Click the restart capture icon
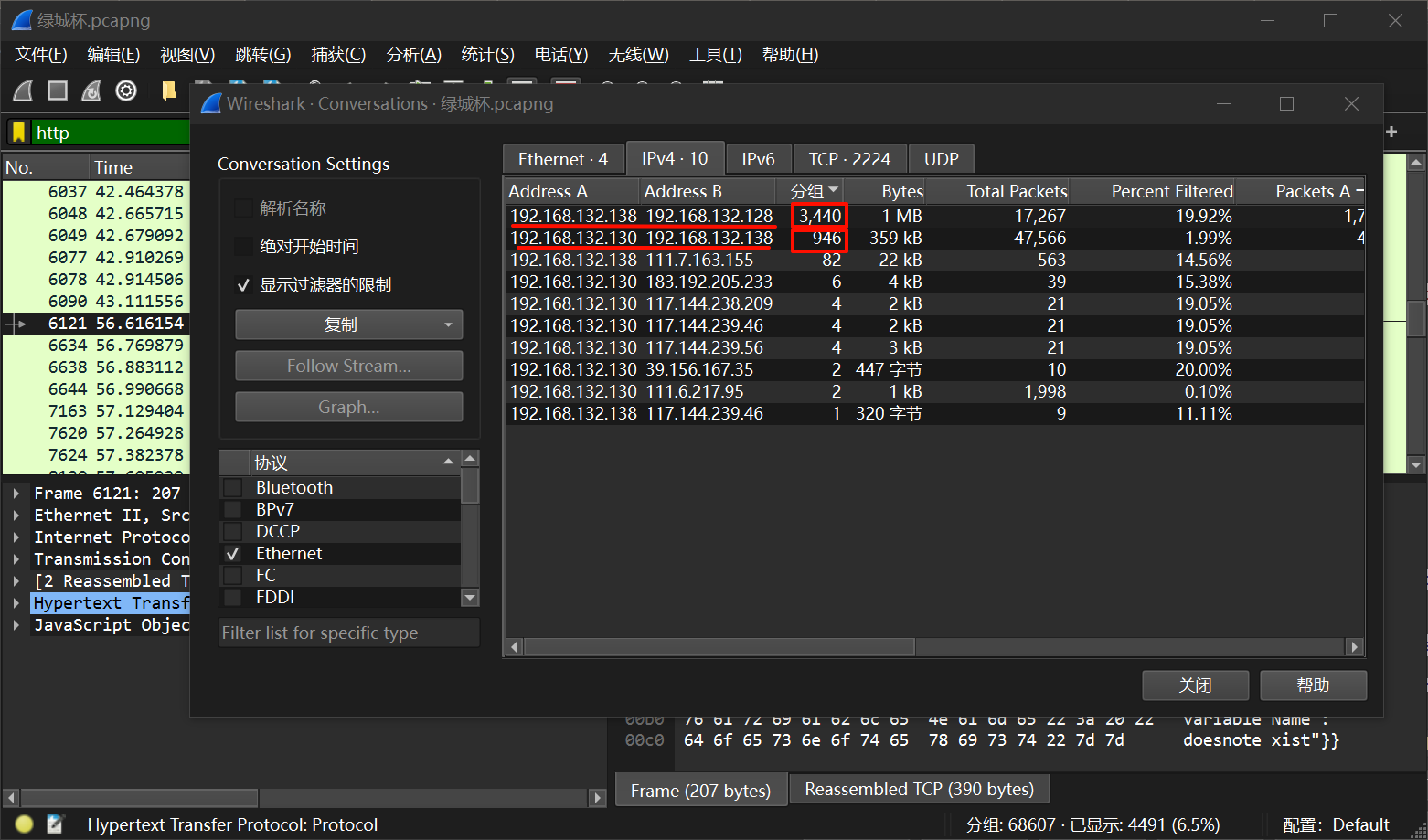1428x840 pixels. (91, 90)
